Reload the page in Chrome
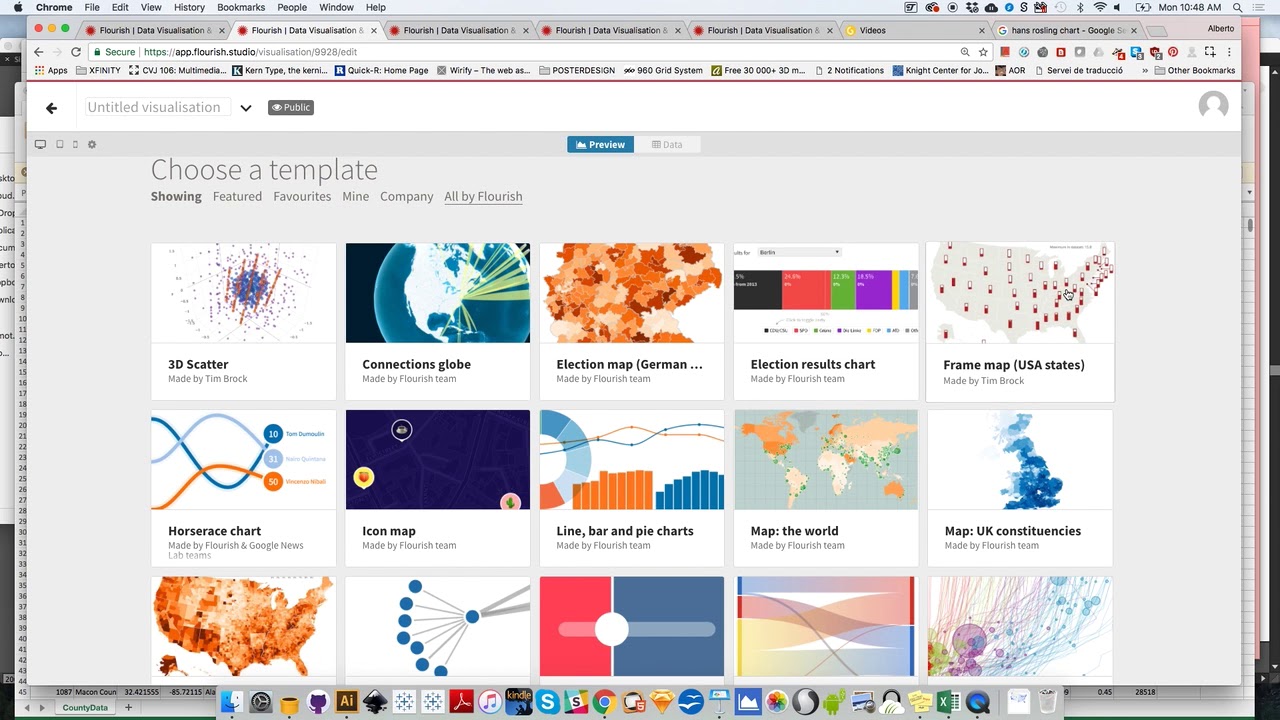Image resolution: width=1280 pixels, height=720 pixels. click(x=75, y=52)
